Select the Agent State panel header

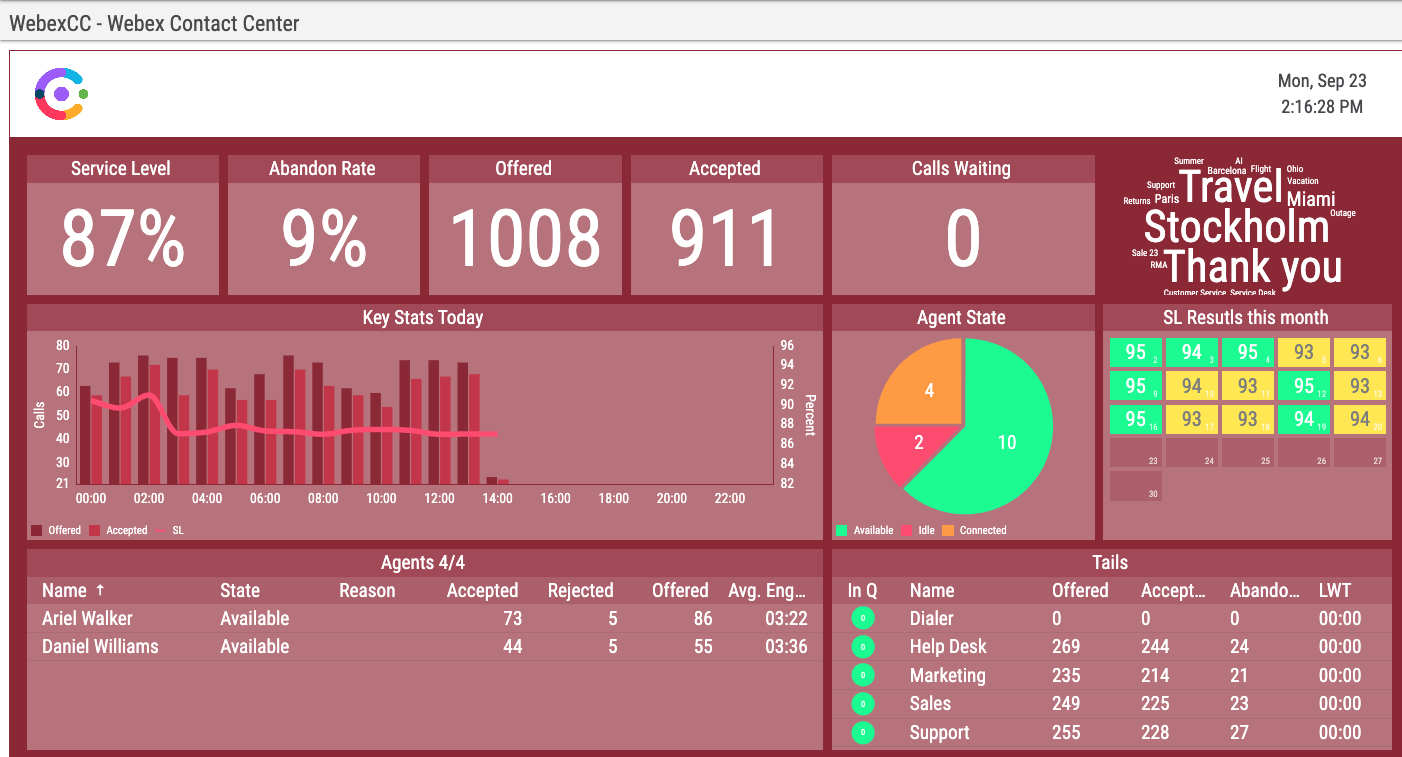tap(962, 317)
